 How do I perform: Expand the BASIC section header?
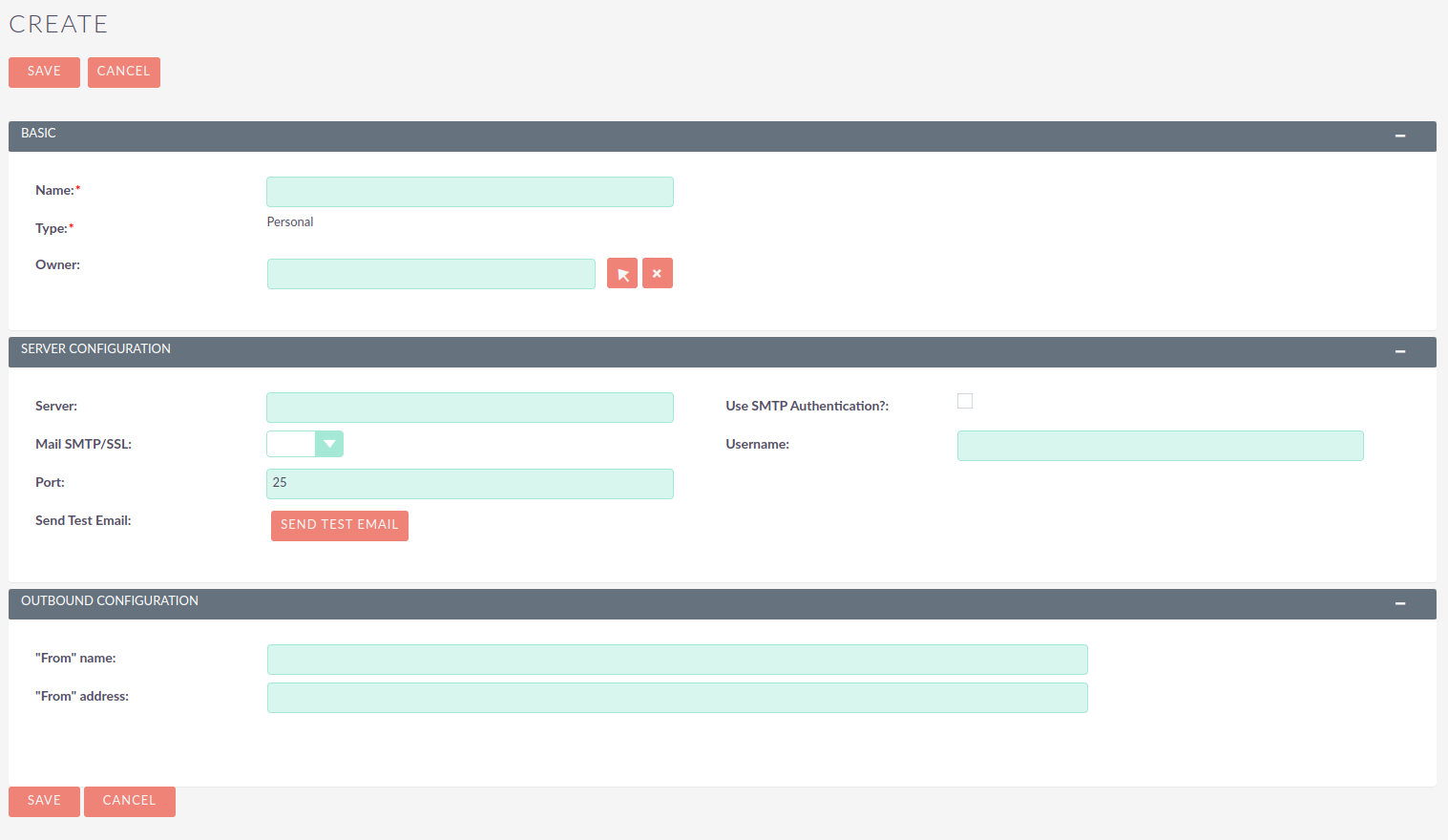[x=38, y=135]
